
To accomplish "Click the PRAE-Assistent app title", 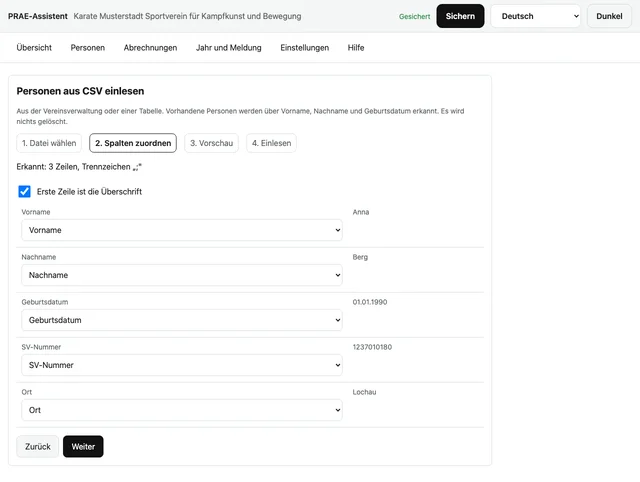I will pyautogui.click(x=38, y=16).
